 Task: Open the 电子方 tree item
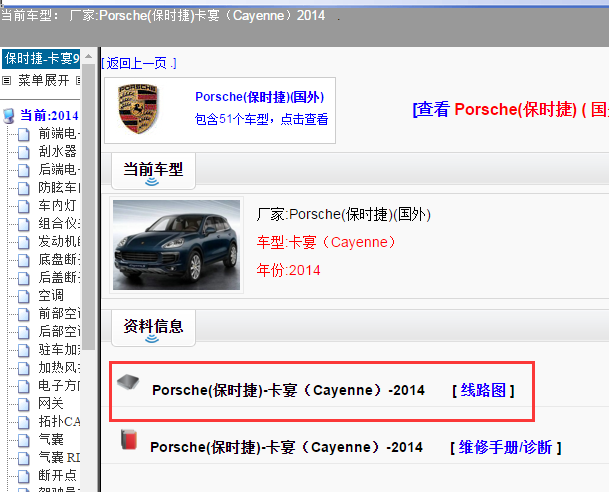coord(59,385)
